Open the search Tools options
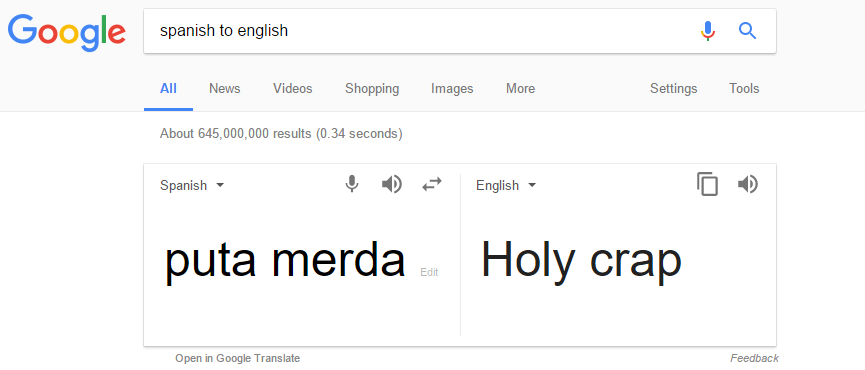The height and width of the screenshot is (370, 865). tap(744, 88)
